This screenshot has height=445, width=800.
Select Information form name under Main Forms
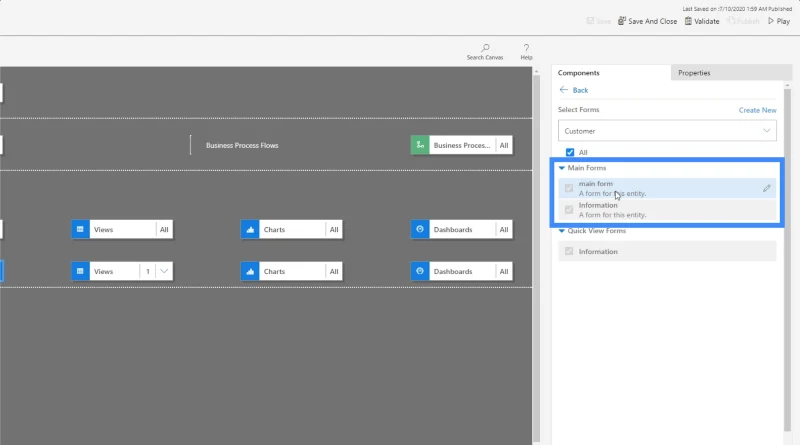[x=597, y=205]
